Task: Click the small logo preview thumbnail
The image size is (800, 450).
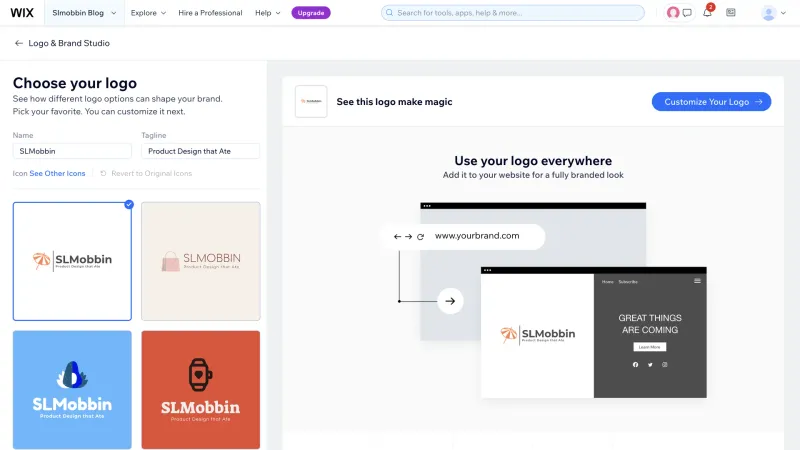Action: pyautogui.click(x=311, y=102)
